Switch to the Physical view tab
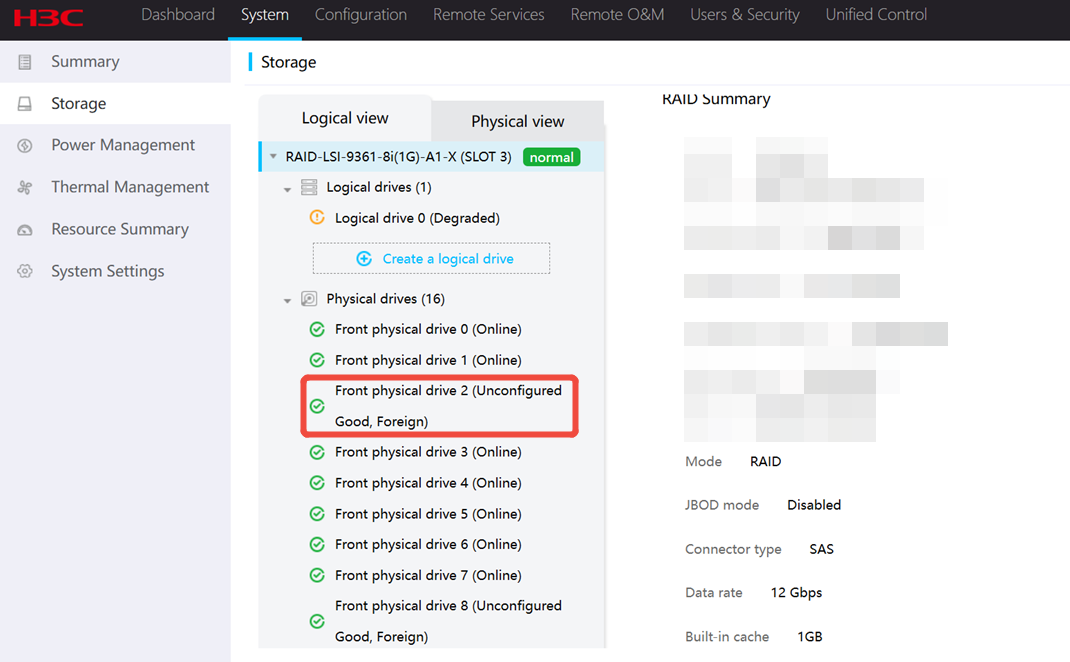 pyautogui.click(x=517, y=121)
